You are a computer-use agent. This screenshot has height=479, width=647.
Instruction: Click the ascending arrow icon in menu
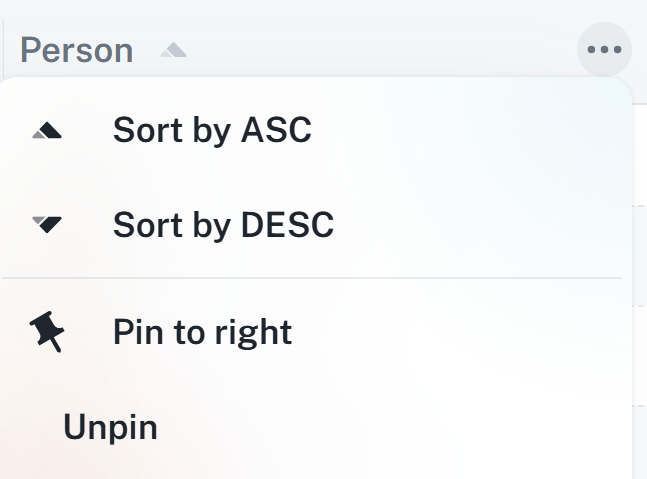[x=47, y=131]
